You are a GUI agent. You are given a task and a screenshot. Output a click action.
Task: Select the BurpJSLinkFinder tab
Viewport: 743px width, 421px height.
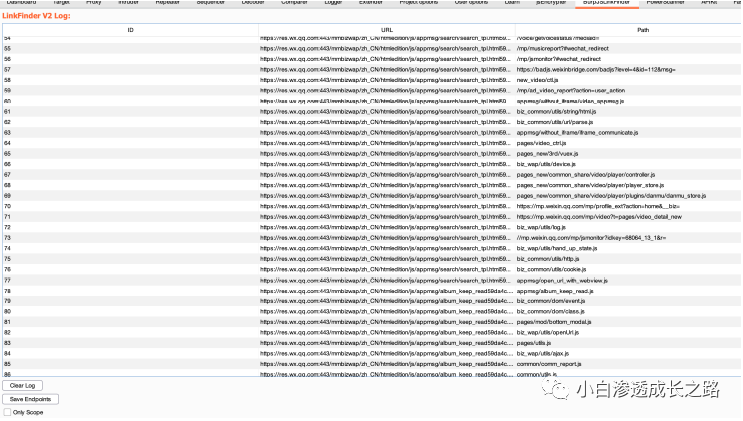coord(607,2)
